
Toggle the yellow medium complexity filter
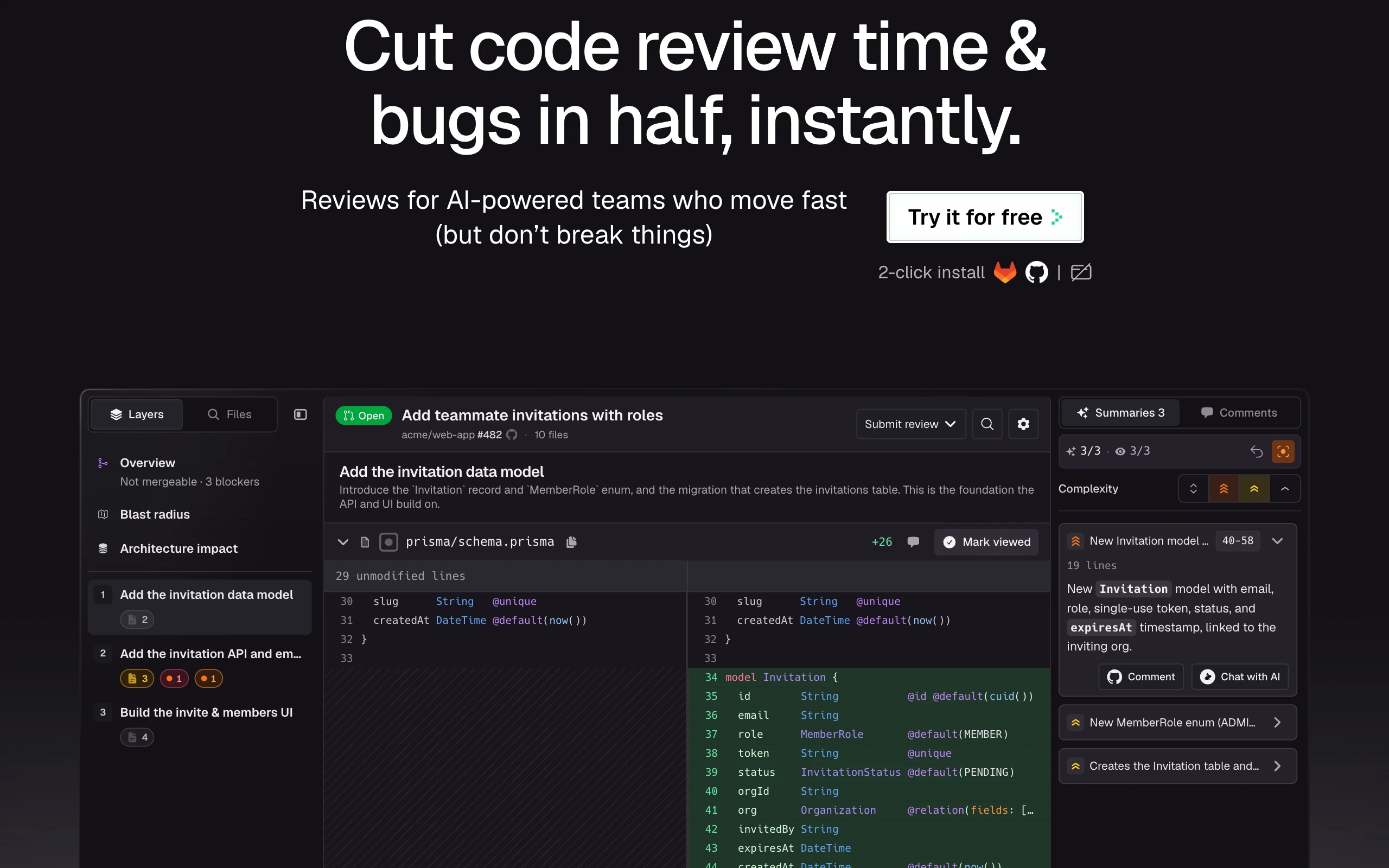coord(1254,489)
